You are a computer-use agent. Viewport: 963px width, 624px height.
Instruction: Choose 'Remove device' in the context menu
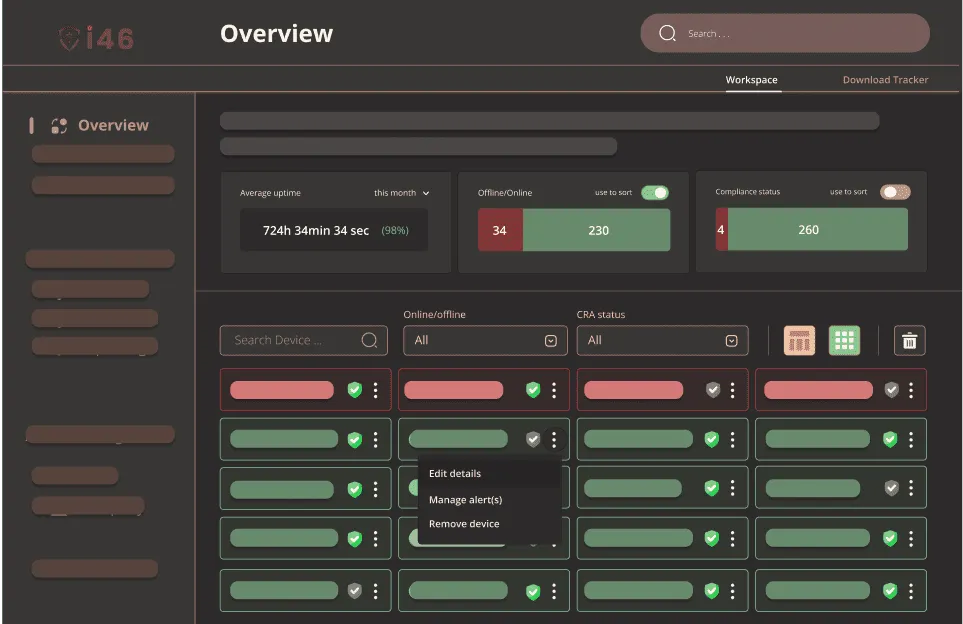point(464,524)
